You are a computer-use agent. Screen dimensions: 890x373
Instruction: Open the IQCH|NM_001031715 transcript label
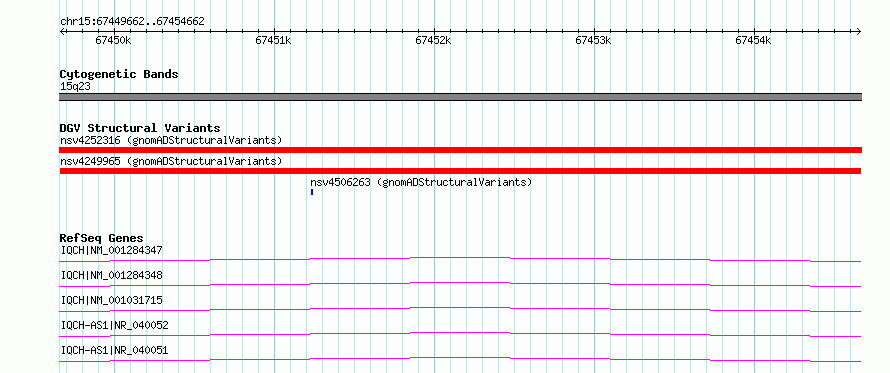point(112,300)
